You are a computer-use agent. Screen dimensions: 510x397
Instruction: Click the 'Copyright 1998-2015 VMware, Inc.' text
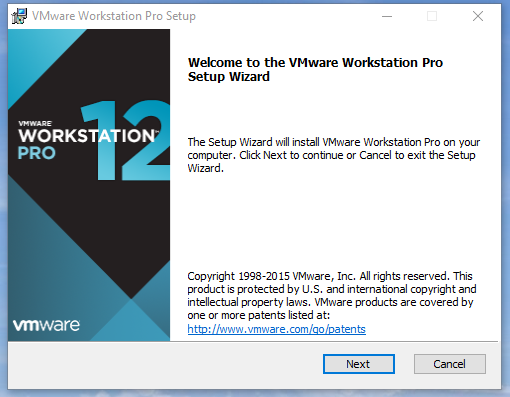(271, 276)
